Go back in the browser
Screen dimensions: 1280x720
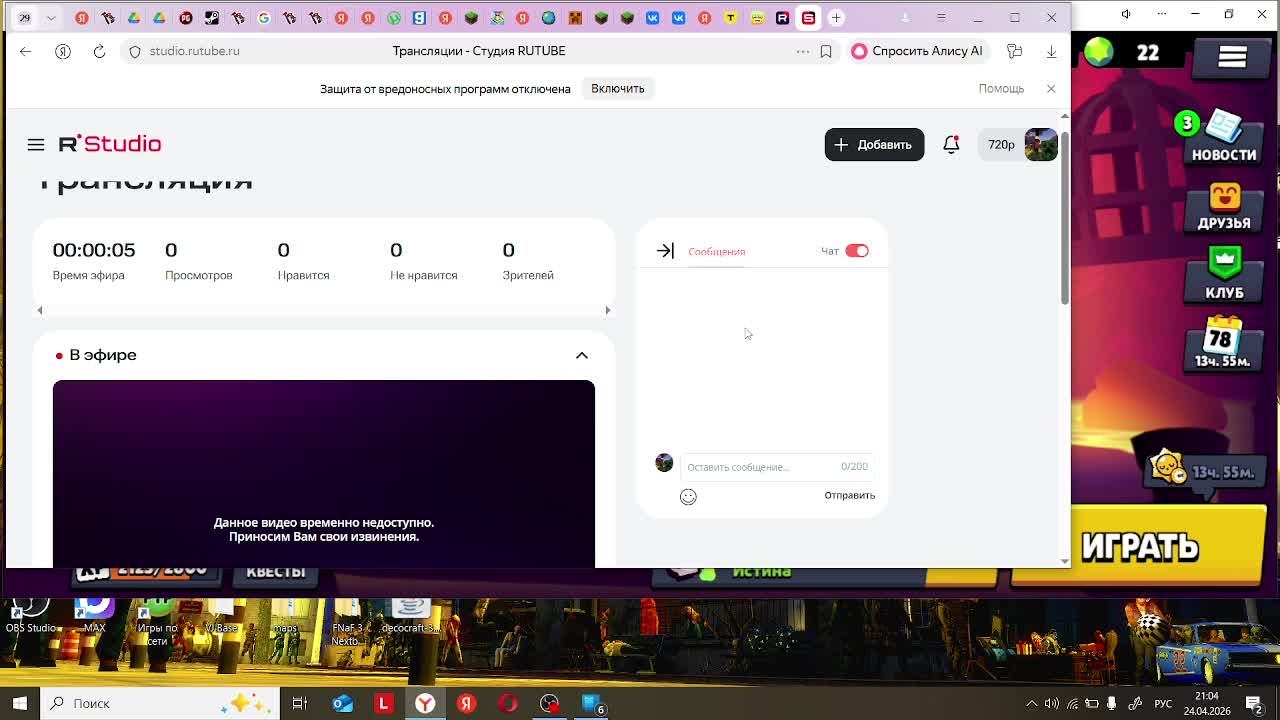point(26,51)
